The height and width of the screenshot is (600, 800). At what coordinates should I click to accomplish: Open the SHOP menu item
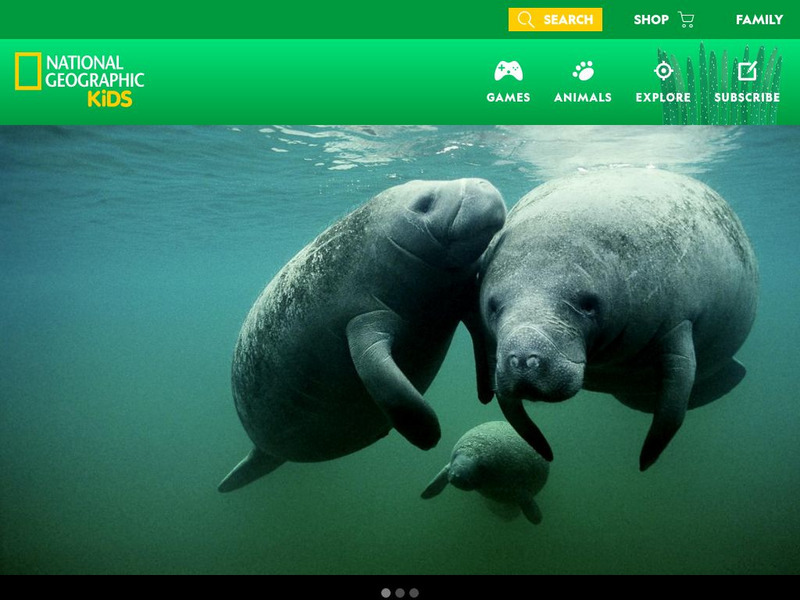(x=650, y=17)
